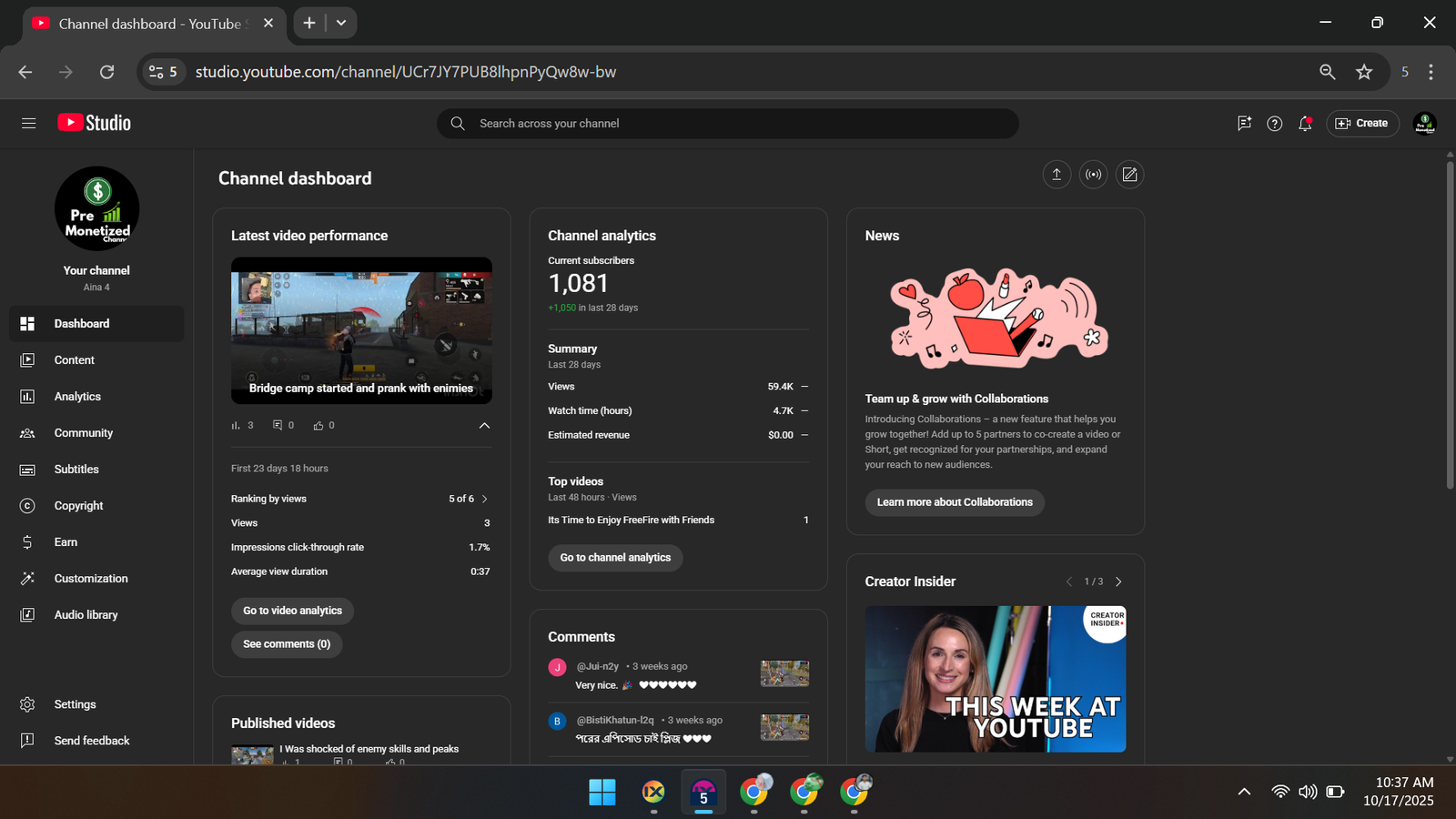1456x819 pixels.
Task: Click the send feedback icon in header
Action: (x=1244, y=124)
